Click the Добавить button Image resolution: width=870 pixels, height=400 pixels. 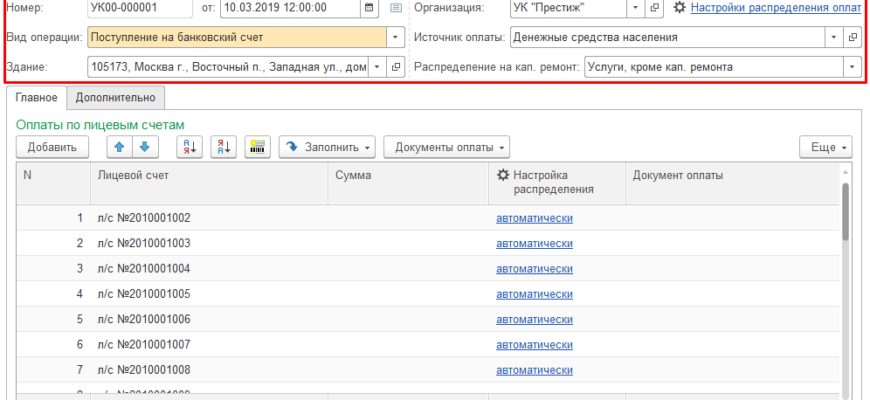pyautogui.click(x=52, y=147)
